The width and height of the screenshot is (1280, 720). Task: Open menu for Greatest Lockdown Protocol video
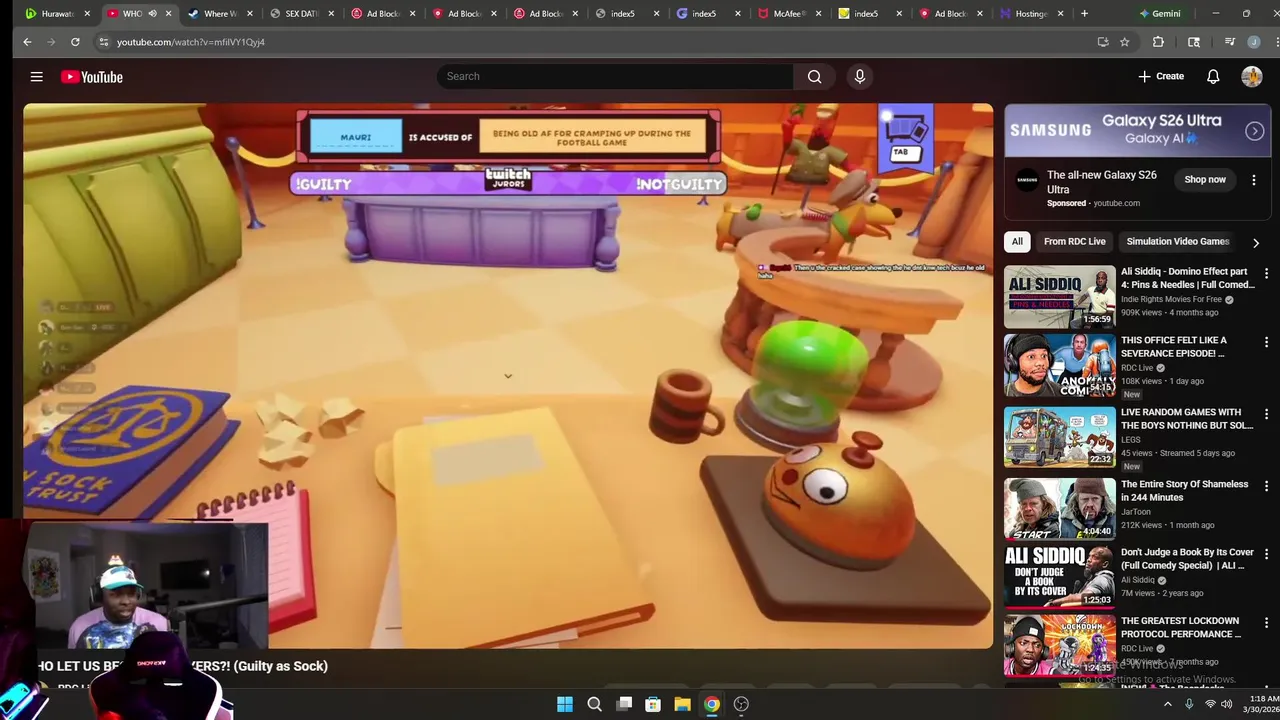[x=1266, y=623]
